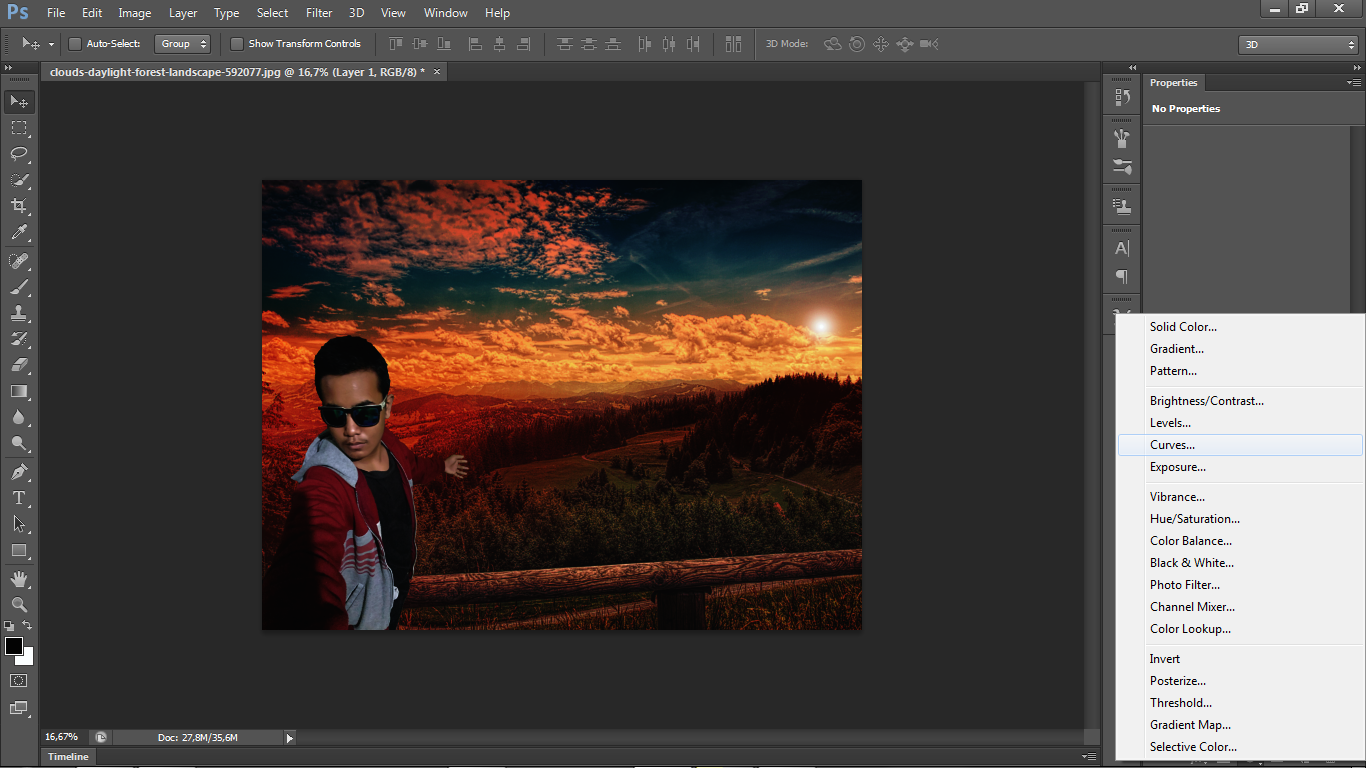Choose Hue/Saturation... adjustment entry
Viewport: 1366px width, 768px height.
[x=1194, y=519]
